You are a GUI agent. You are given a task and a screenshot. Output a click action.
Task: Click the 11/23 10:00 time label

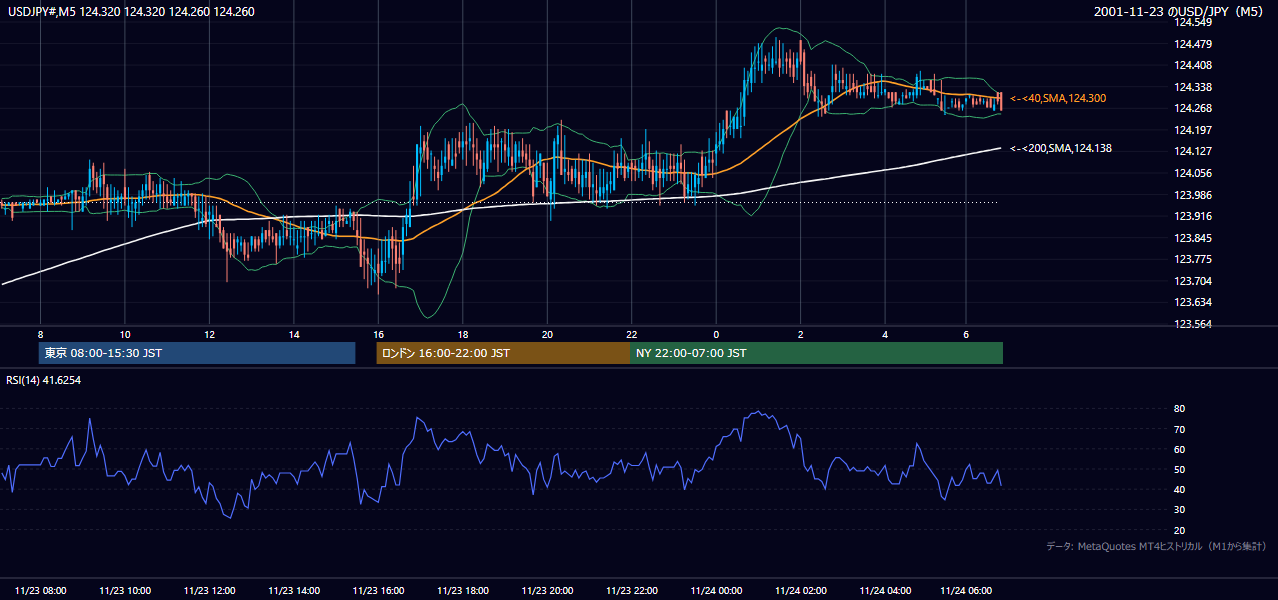pos(125,591)
